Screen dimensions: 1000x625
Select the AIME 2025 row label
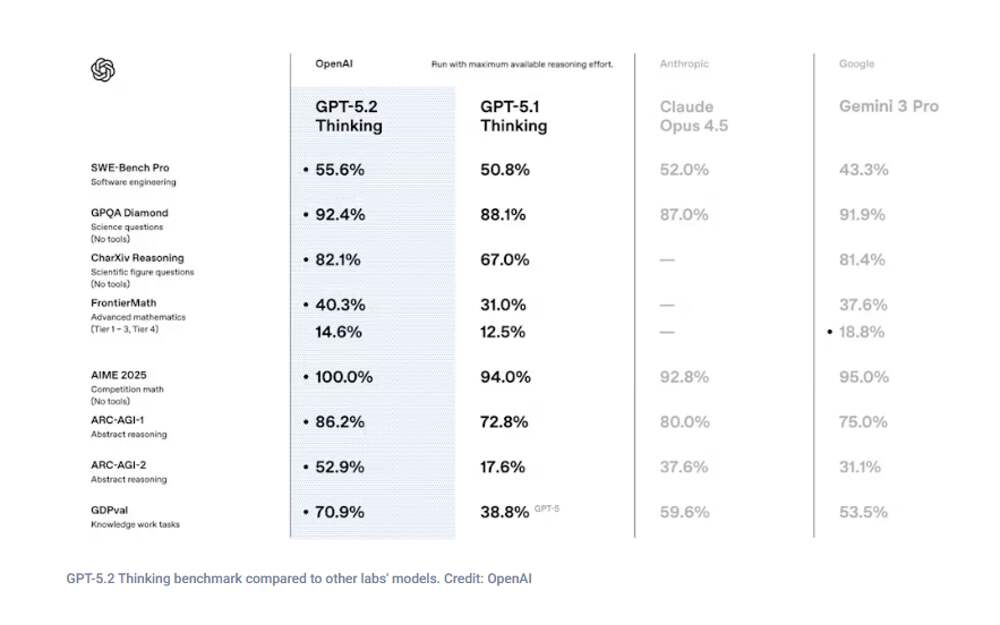point(119,375)
